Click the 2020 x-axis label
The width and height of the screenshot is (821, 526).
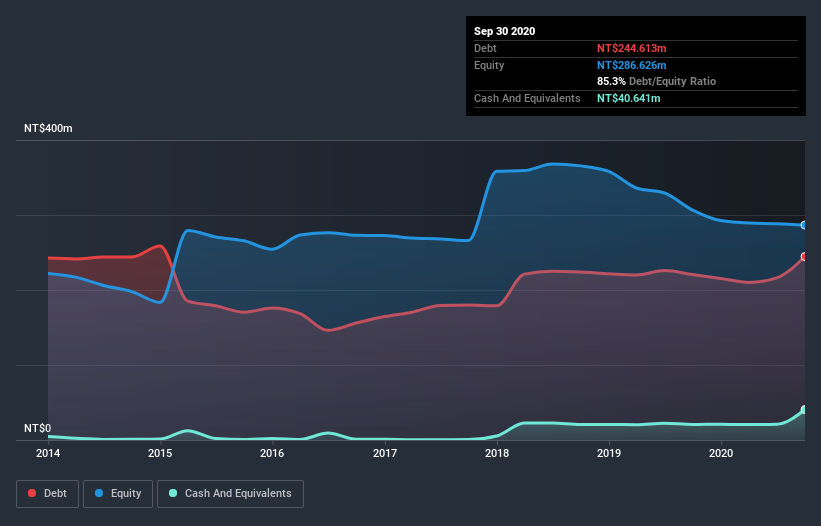721,453
